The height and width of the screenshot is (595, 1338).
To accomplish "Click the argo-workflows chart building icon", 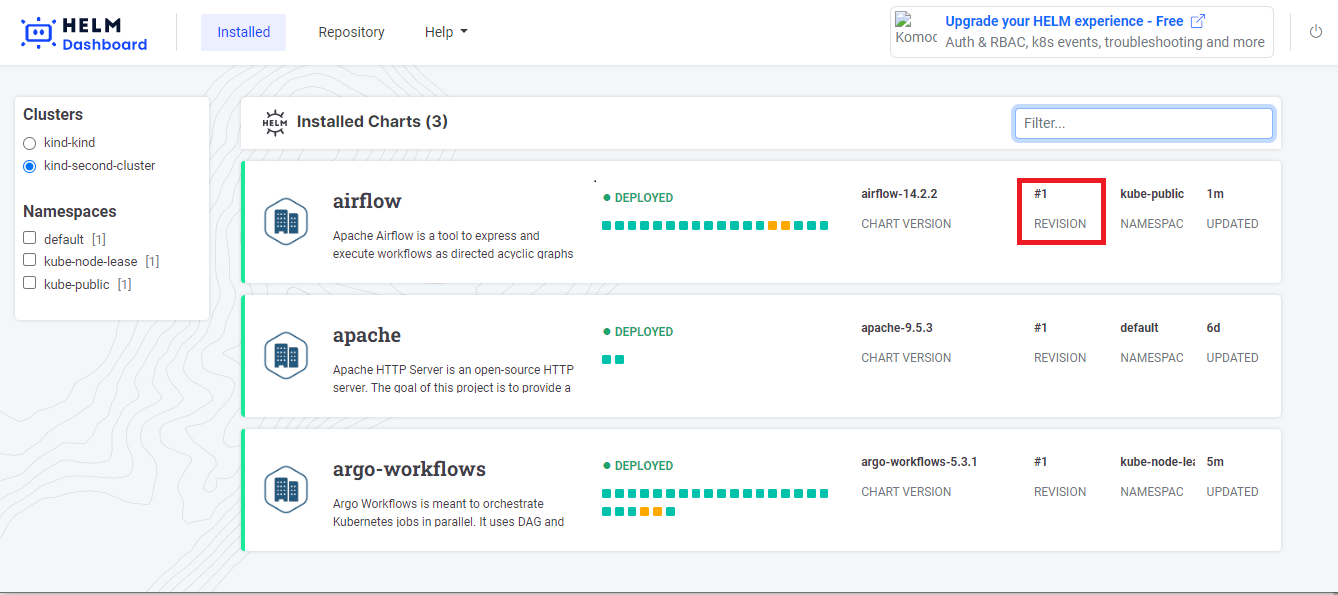I will coord(285,490).
